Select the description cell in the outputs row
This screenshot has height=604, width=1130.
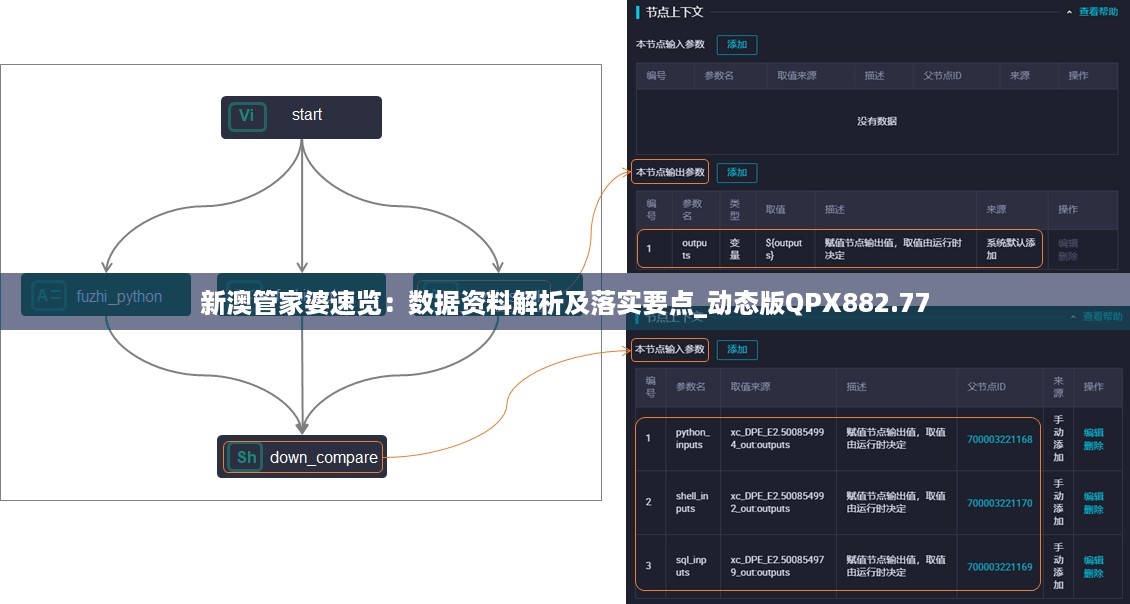pyautogui.click(x=895, y=249)
